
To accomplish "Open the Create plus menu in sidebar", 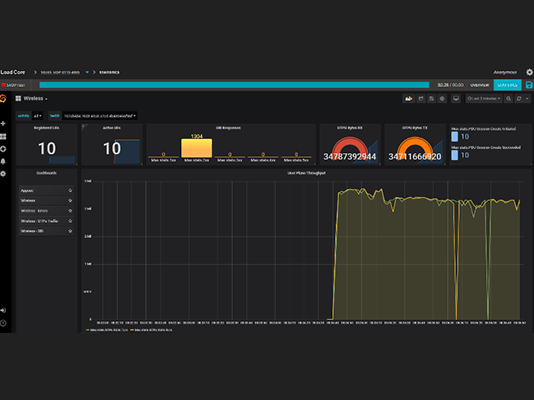I will tap(3, 124).
